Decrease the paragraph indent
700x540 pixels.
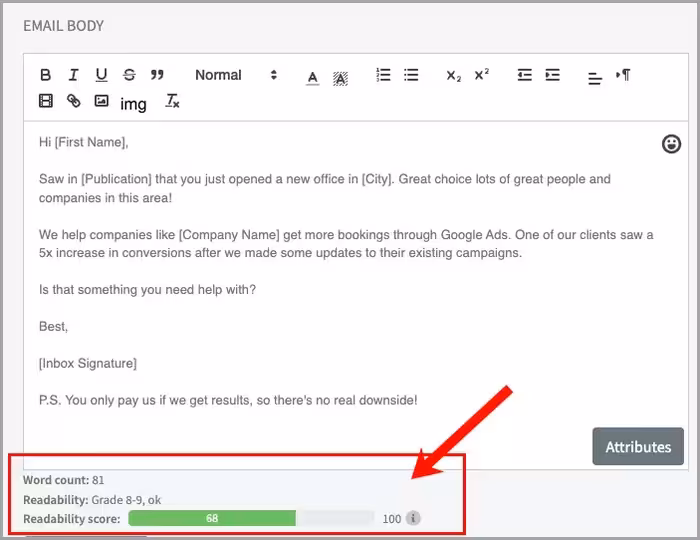pyautogui.click(x=525, y=75)
